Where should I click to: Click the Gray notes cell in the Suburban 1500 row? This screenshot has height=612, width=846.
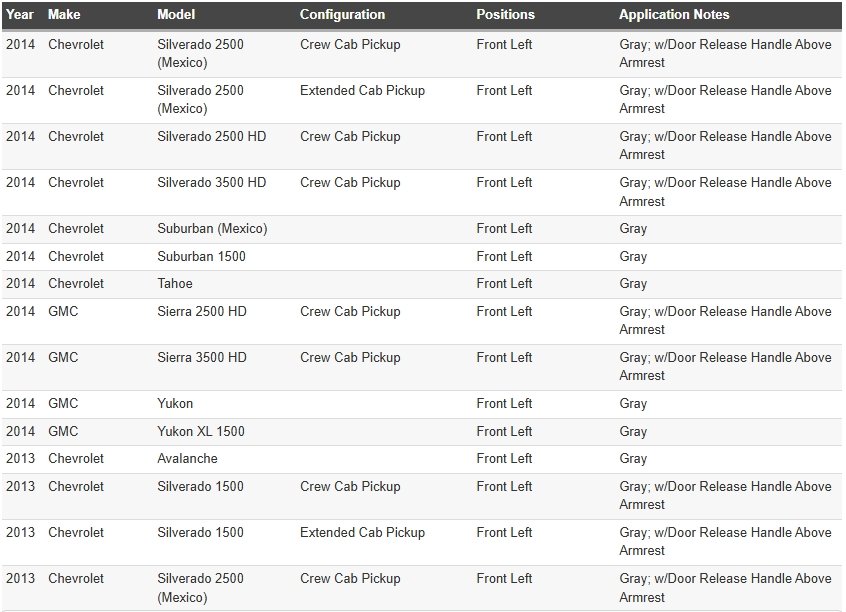click(x=633, y=257)
